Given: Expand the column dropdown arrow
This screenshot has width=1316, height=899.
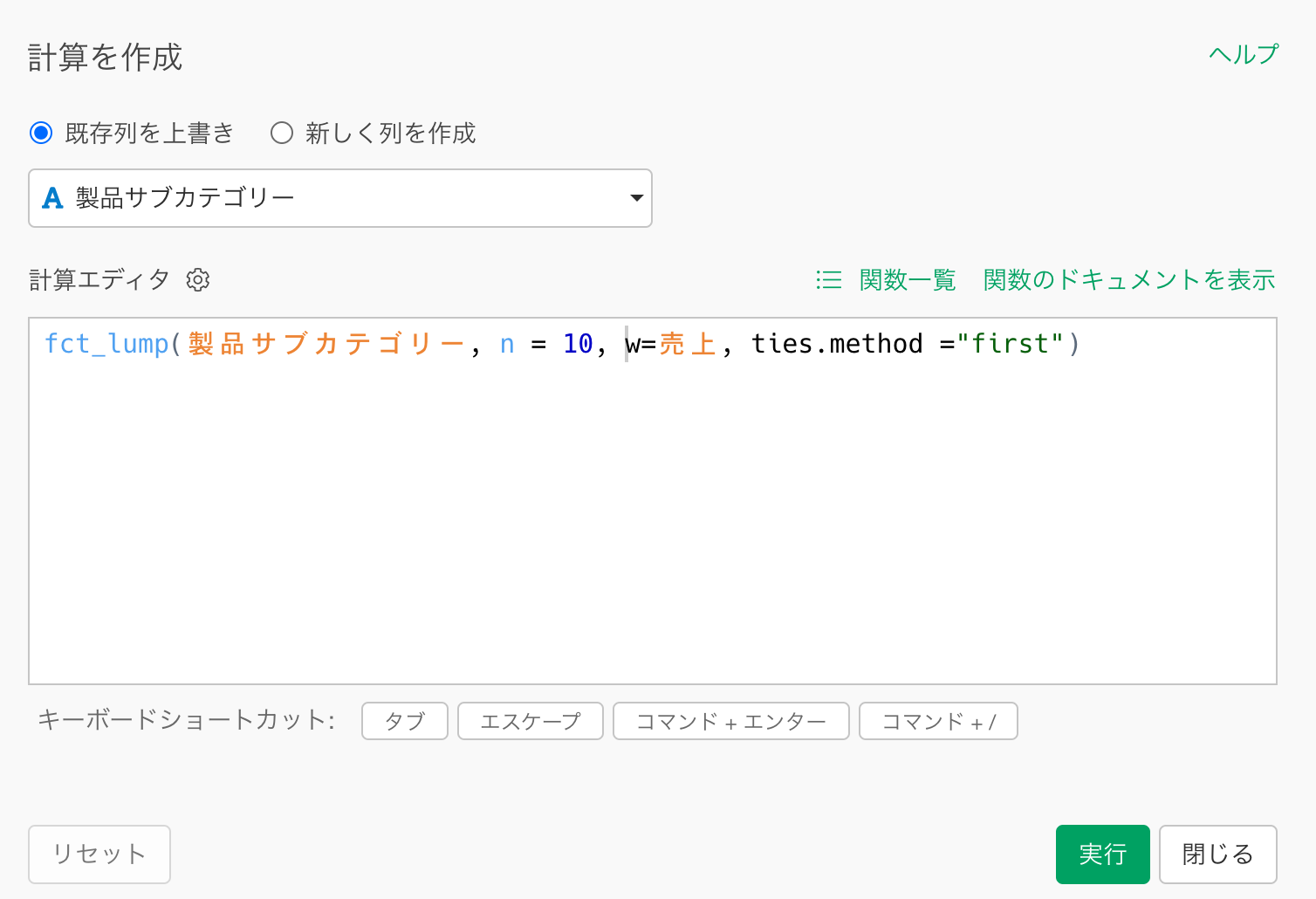Looking at the screenshot, I should coord(636,198).
